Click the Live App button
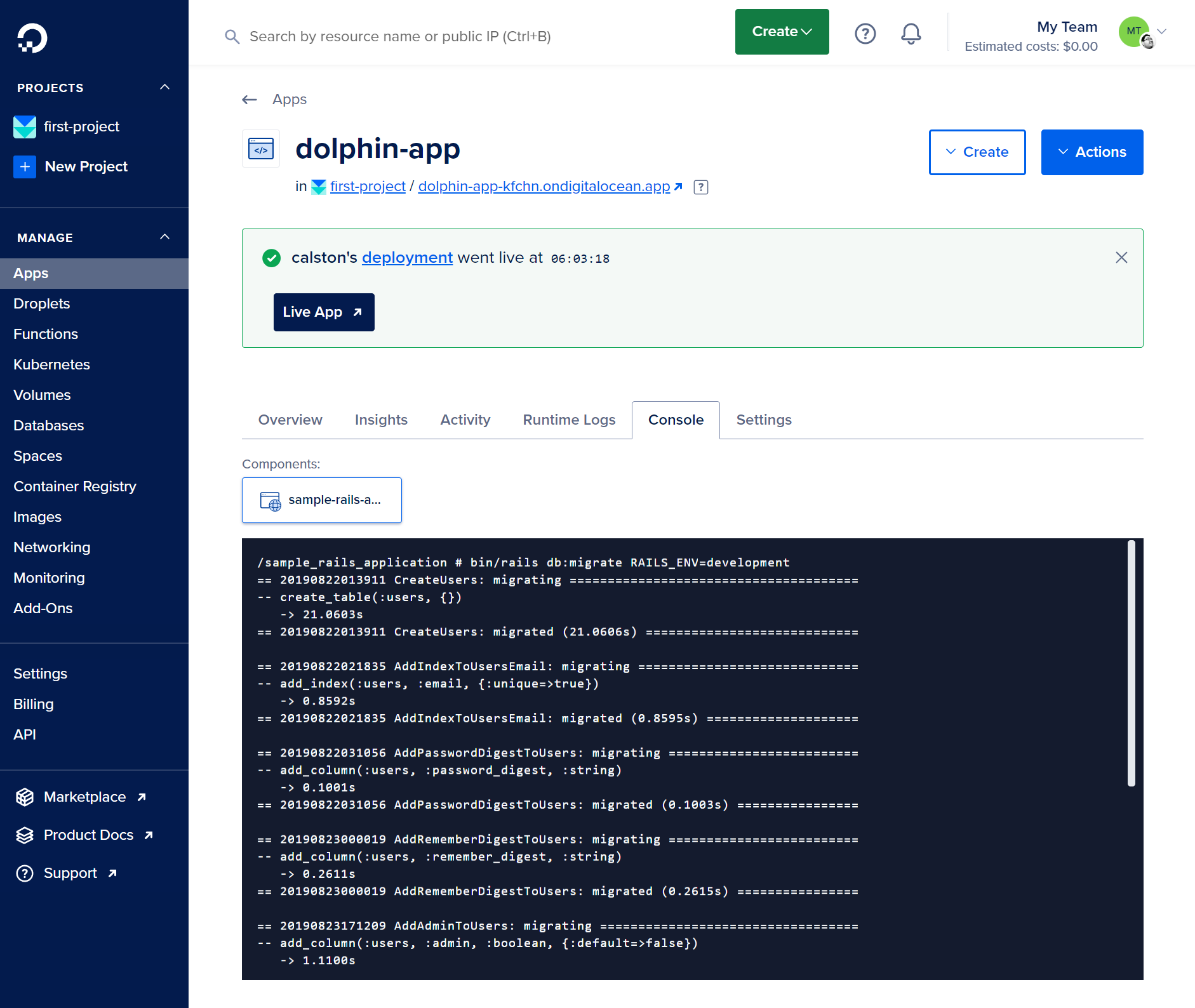1195x1008 pixels. click(323, 312)
